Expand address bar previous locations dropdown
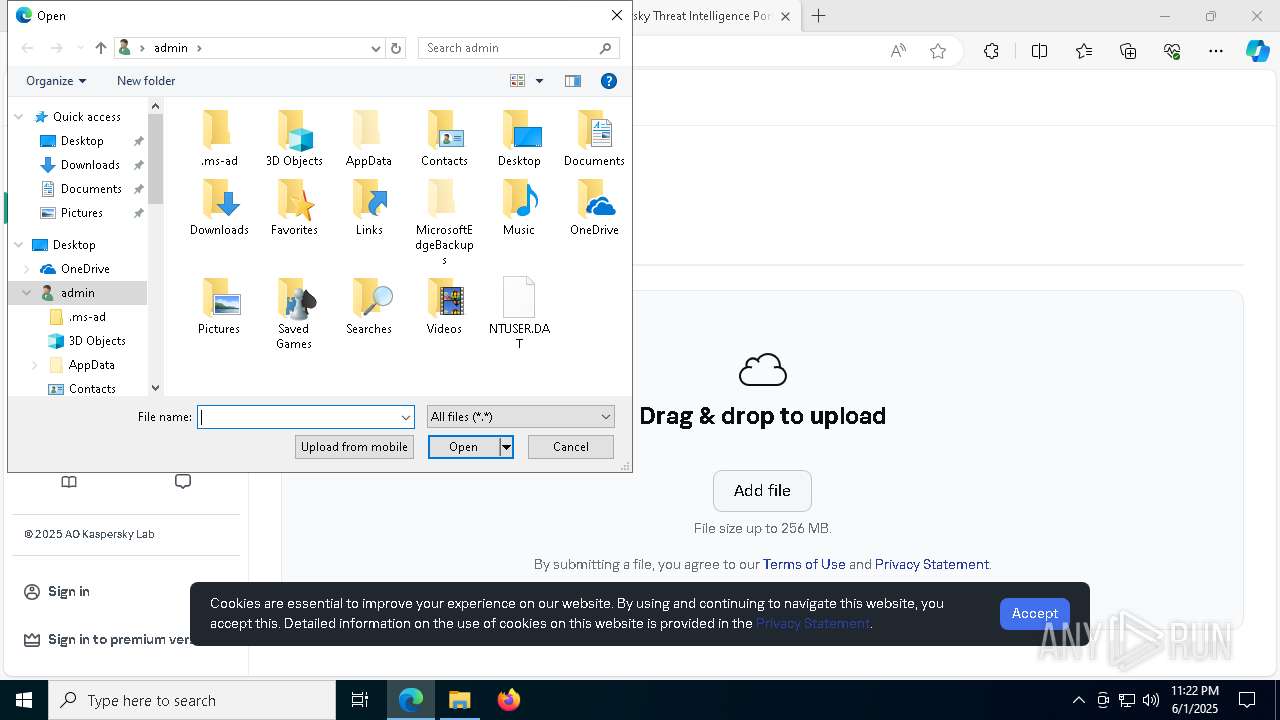1280x720 pixels. click(376, 48)
